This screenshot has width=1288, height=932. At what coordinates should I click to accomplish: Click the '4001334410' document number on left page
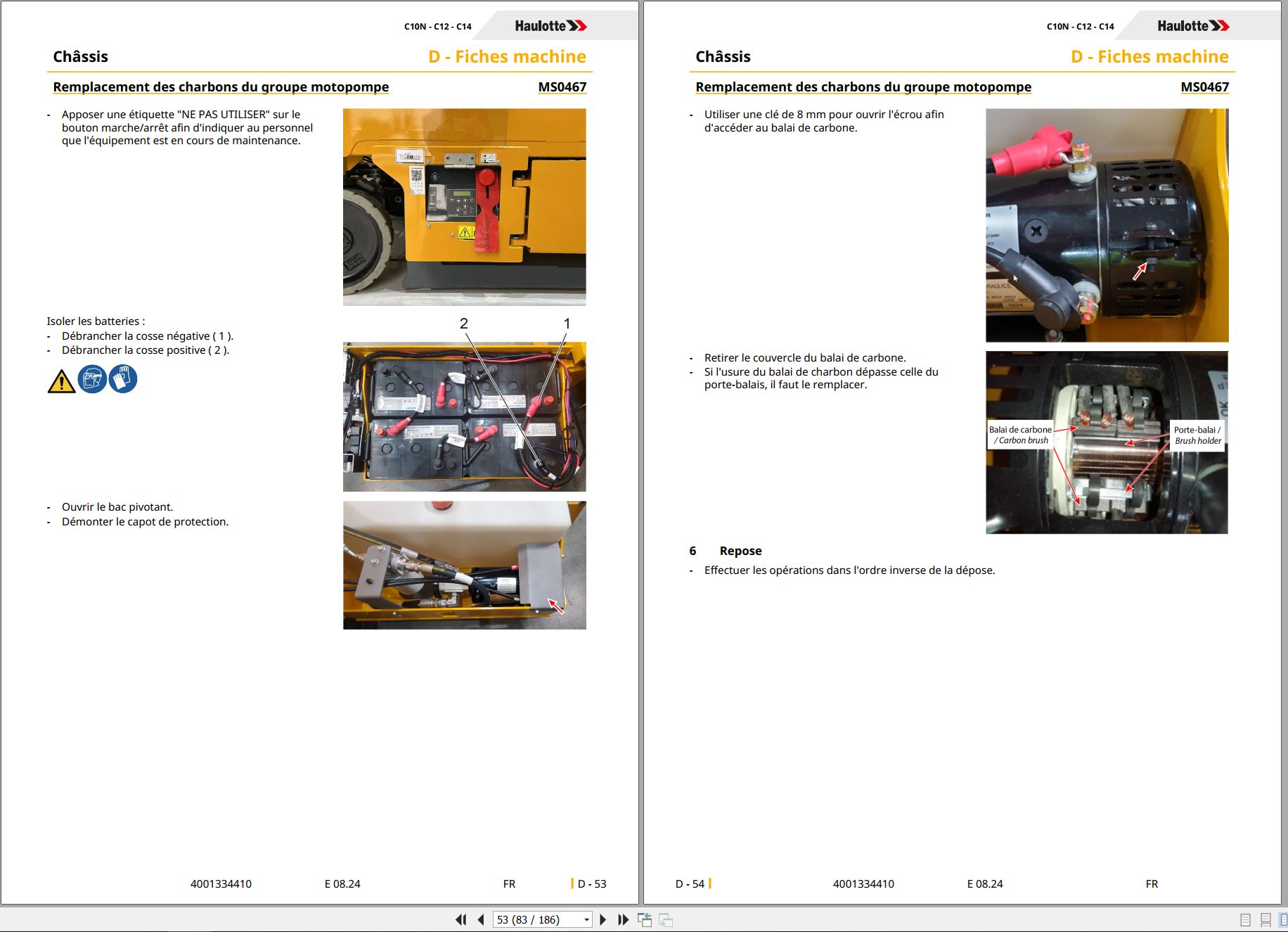coord(221,884)
